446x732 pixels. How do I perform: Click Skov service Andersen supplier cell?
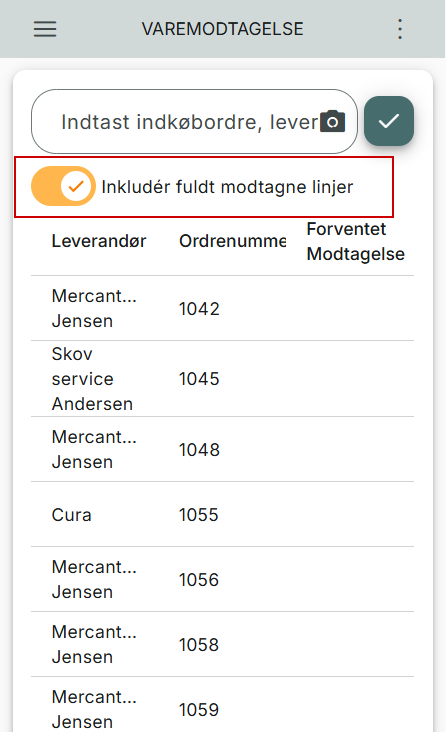(x=92, y=379)
